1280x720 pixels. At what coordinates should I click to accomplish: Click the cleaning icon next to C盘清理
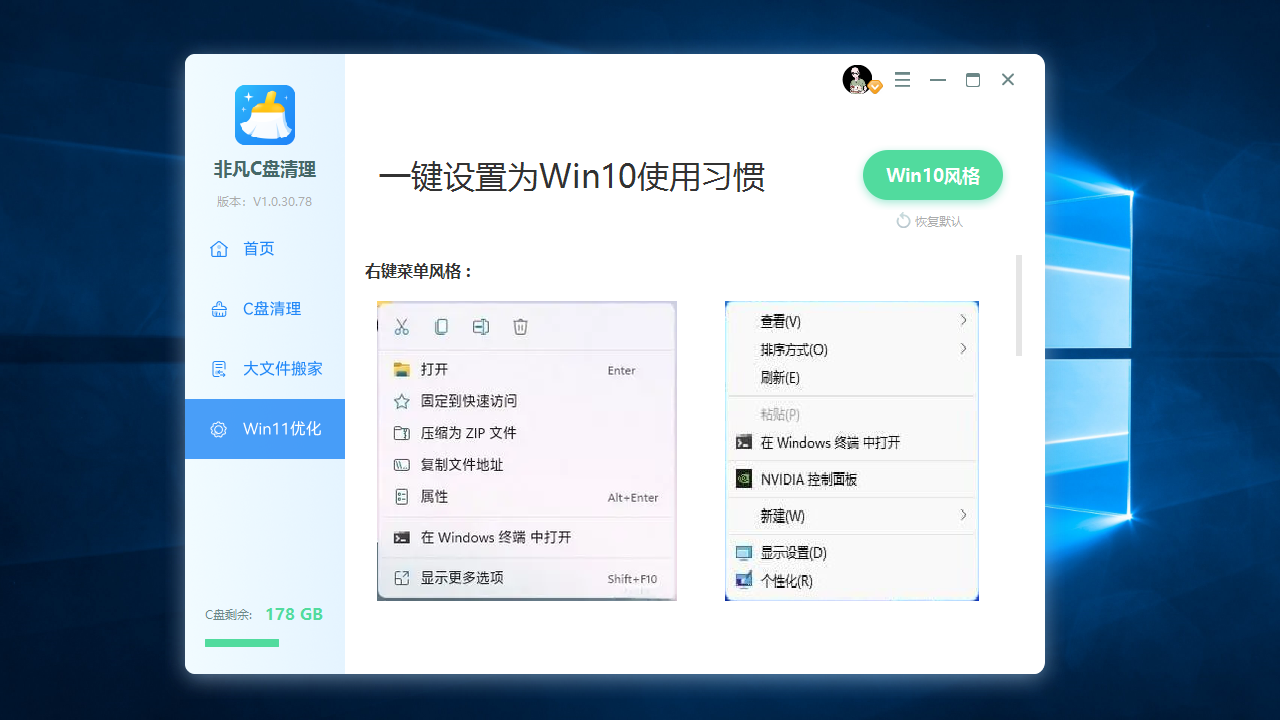218,308
